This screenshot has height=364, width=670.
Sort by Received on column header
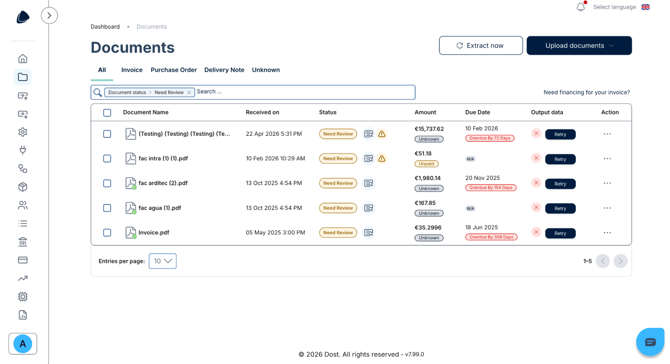pyautogui.click(x=262, y=112)
